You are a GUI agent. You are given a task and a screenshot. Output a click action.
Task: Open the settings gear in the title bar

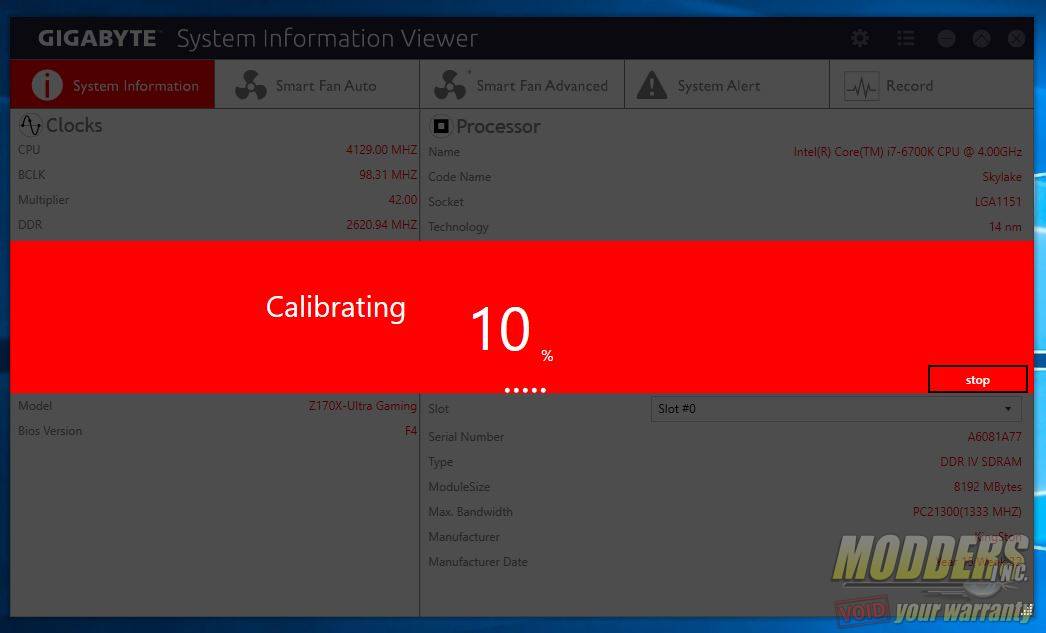click(860, 38)
